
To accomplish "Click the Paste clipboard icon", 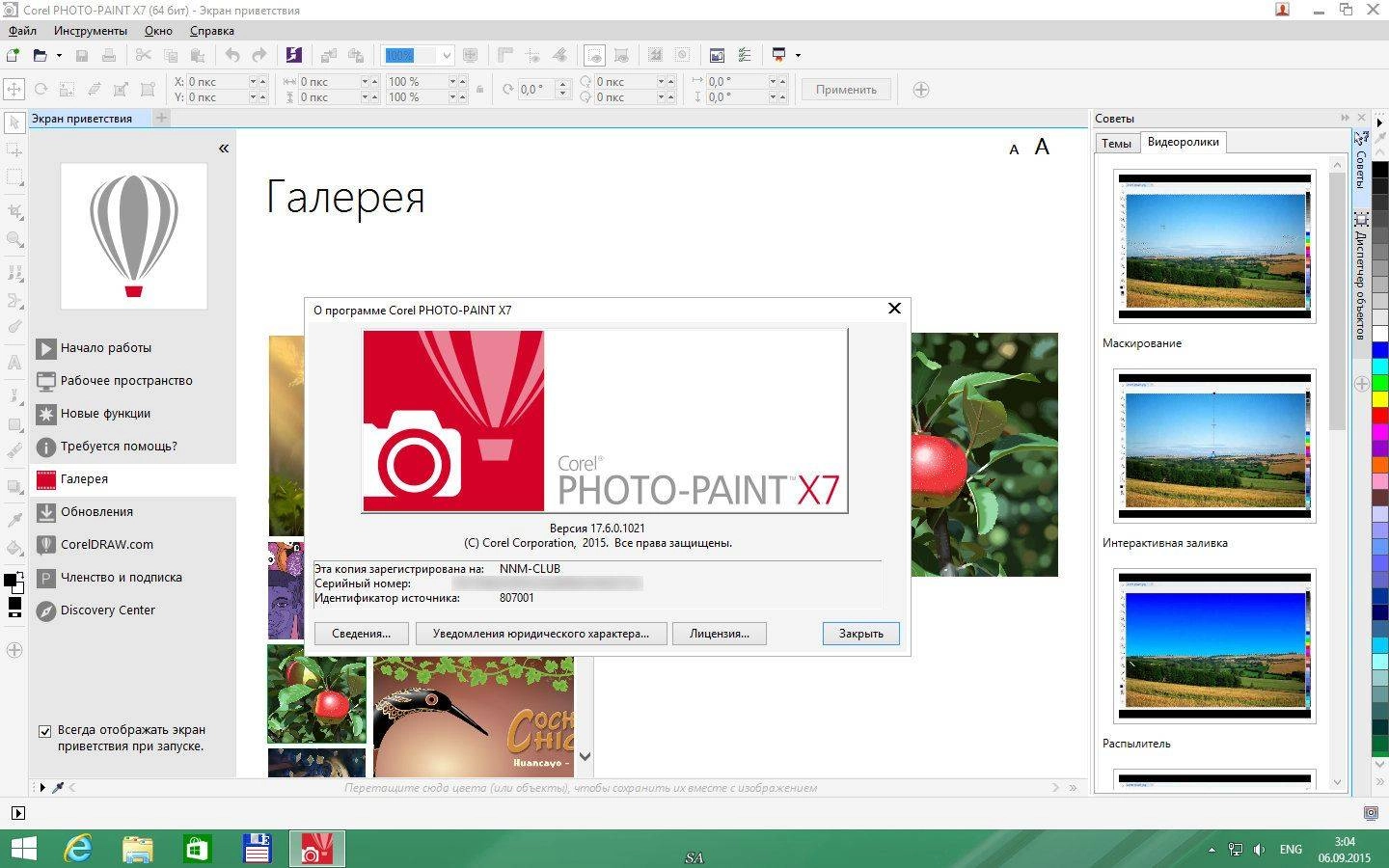I will (198, 55).
